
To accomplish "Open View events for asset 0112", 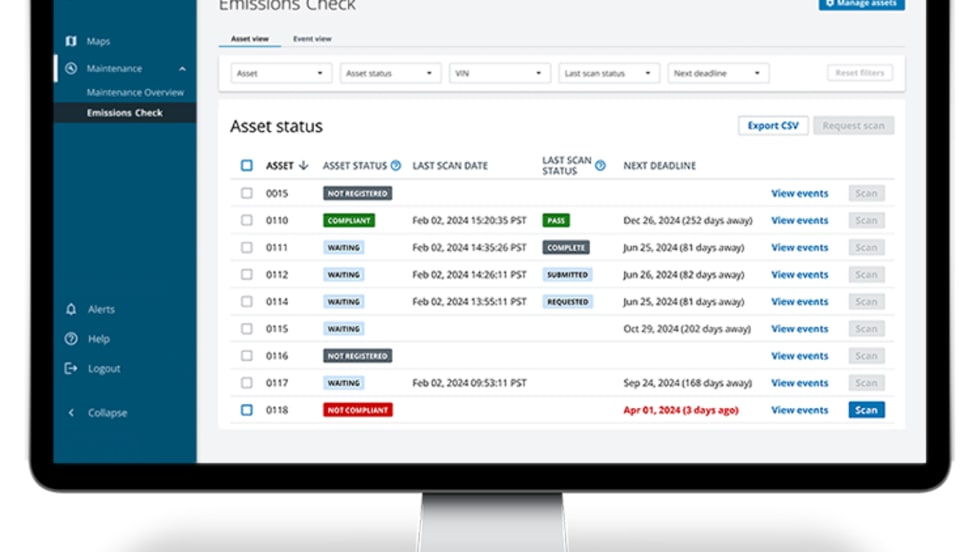I will click(799, 274).
